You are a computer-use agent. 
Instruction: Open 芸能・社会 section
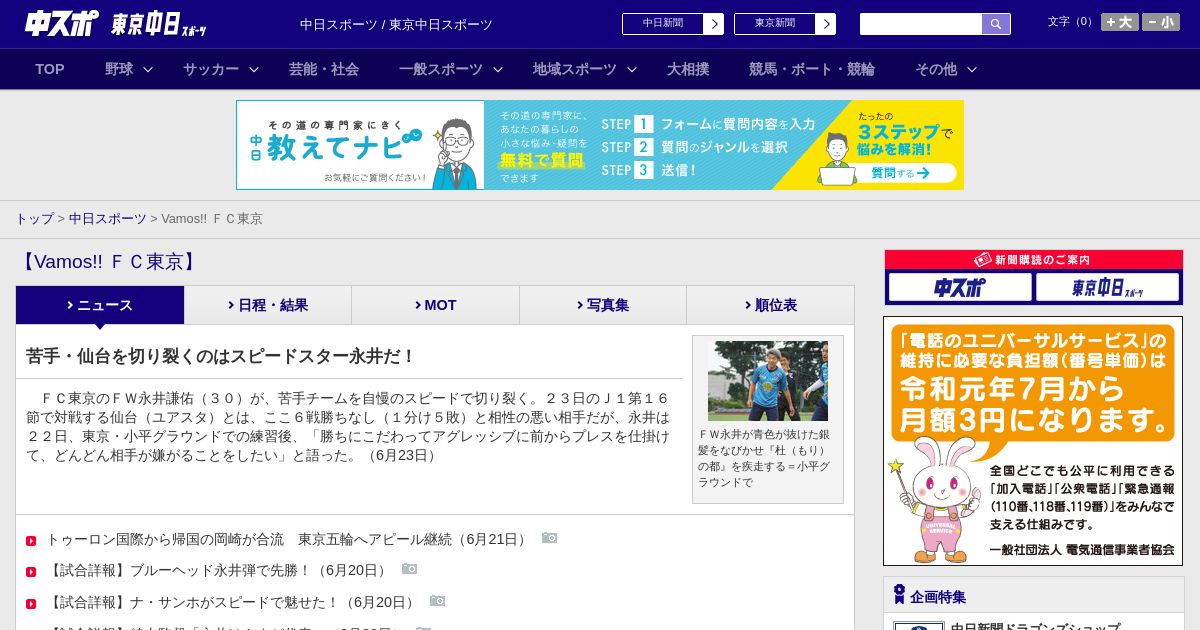tap(324, 69)
